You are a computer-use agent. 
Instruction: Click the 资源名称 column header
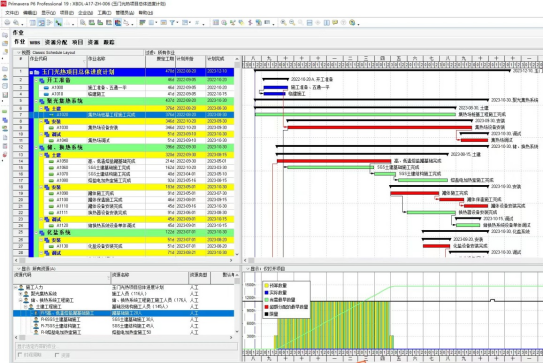[150, 277]
